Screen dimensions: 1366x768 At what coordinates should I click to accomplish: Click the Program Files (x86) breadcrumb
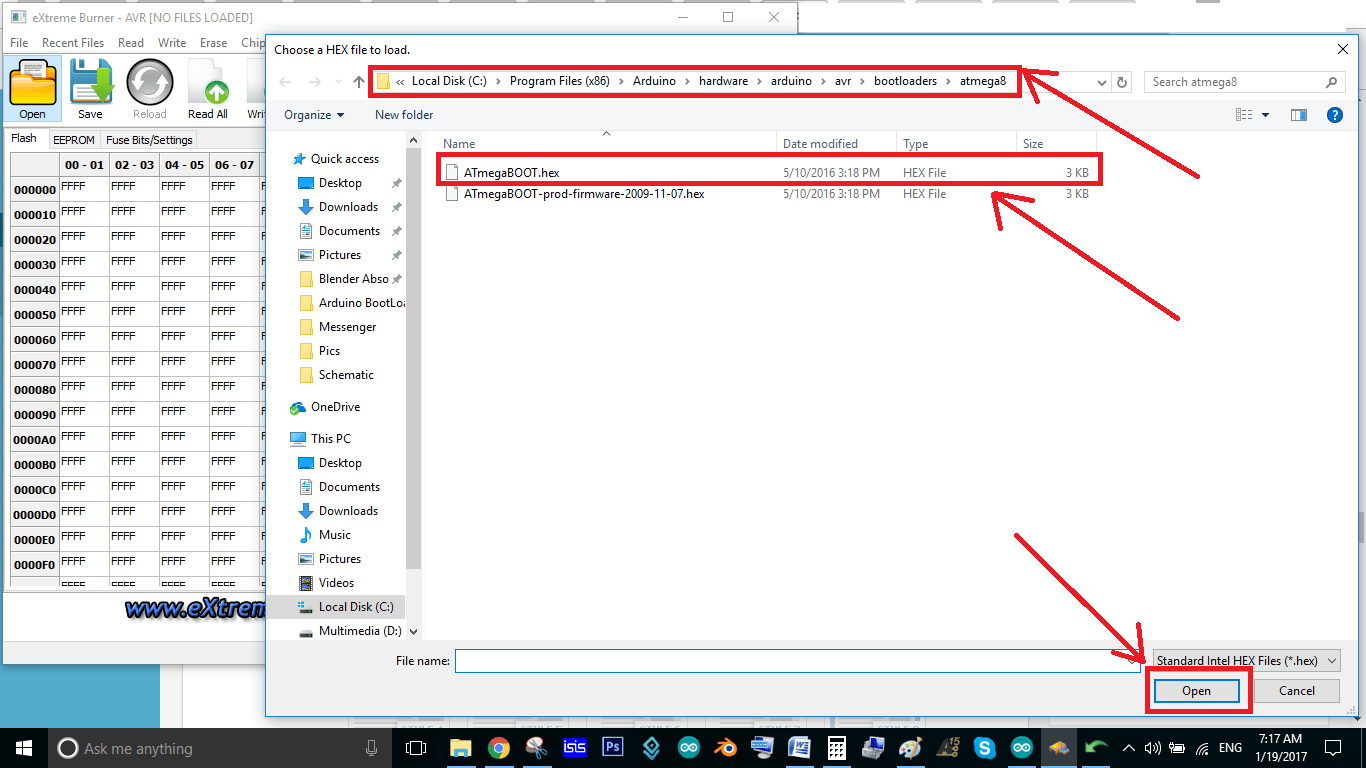(x=560, y=81)
